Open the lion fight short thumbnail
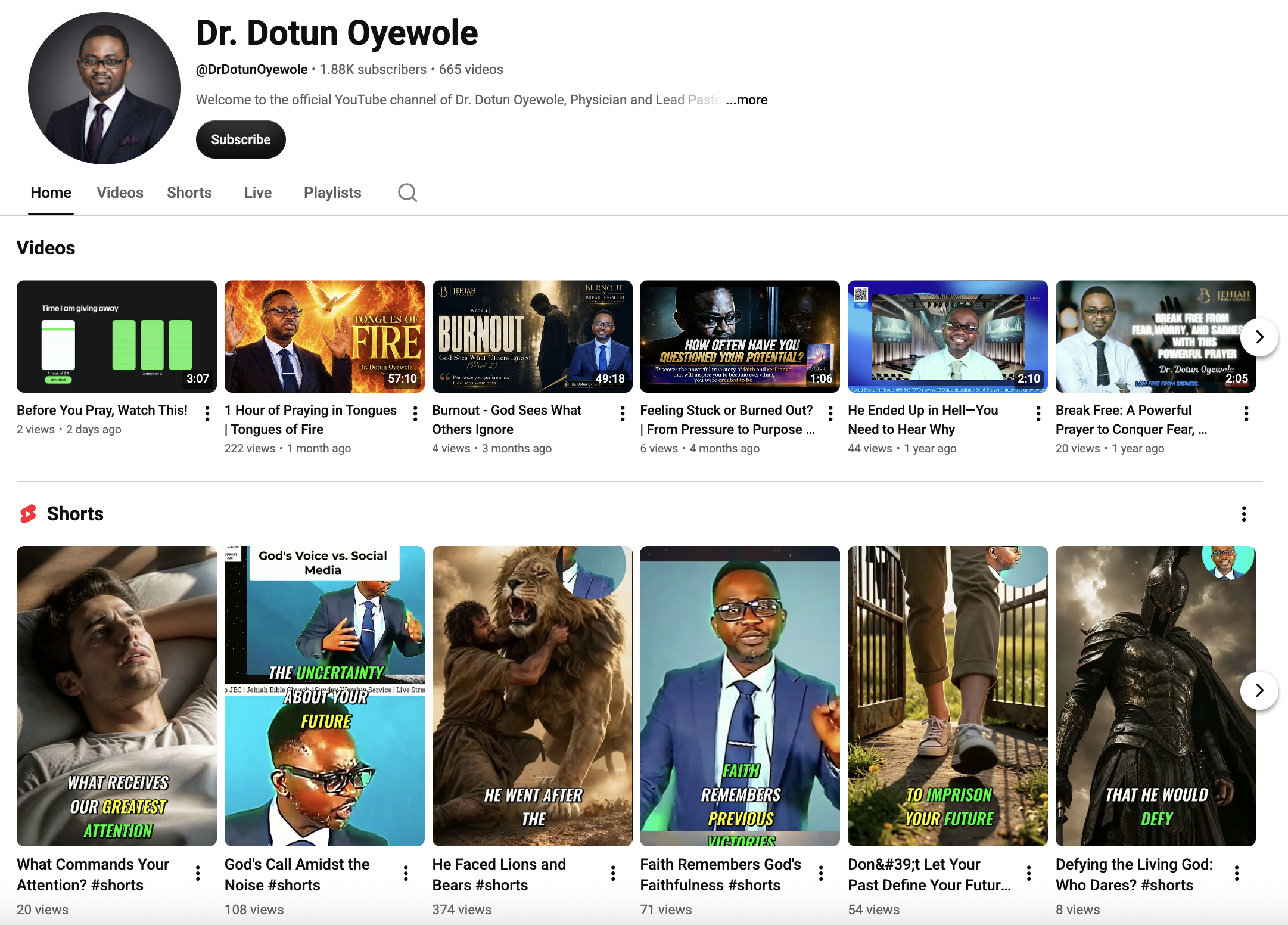 pyautogui.click(x=532, y=696)
